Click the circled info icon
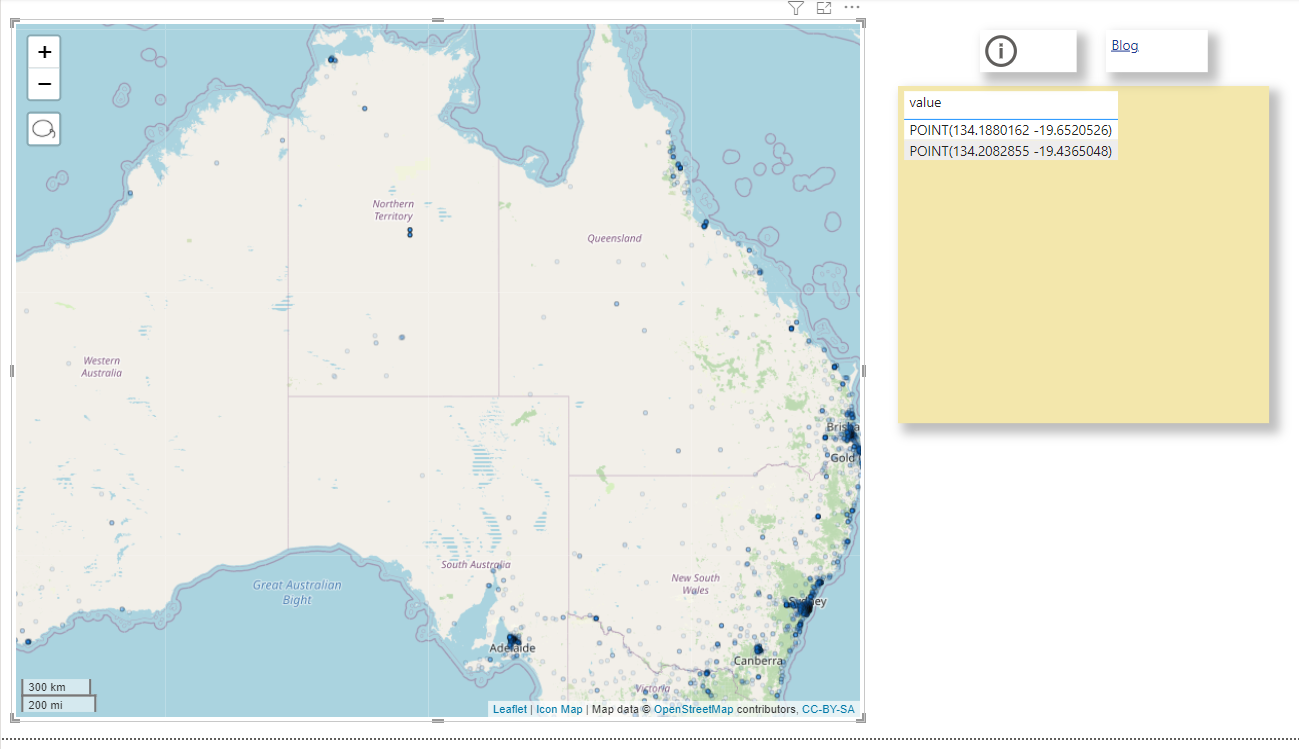The width and height of the screenshot is (1299, 749). pyautogui.click(x=1000, y=51)
